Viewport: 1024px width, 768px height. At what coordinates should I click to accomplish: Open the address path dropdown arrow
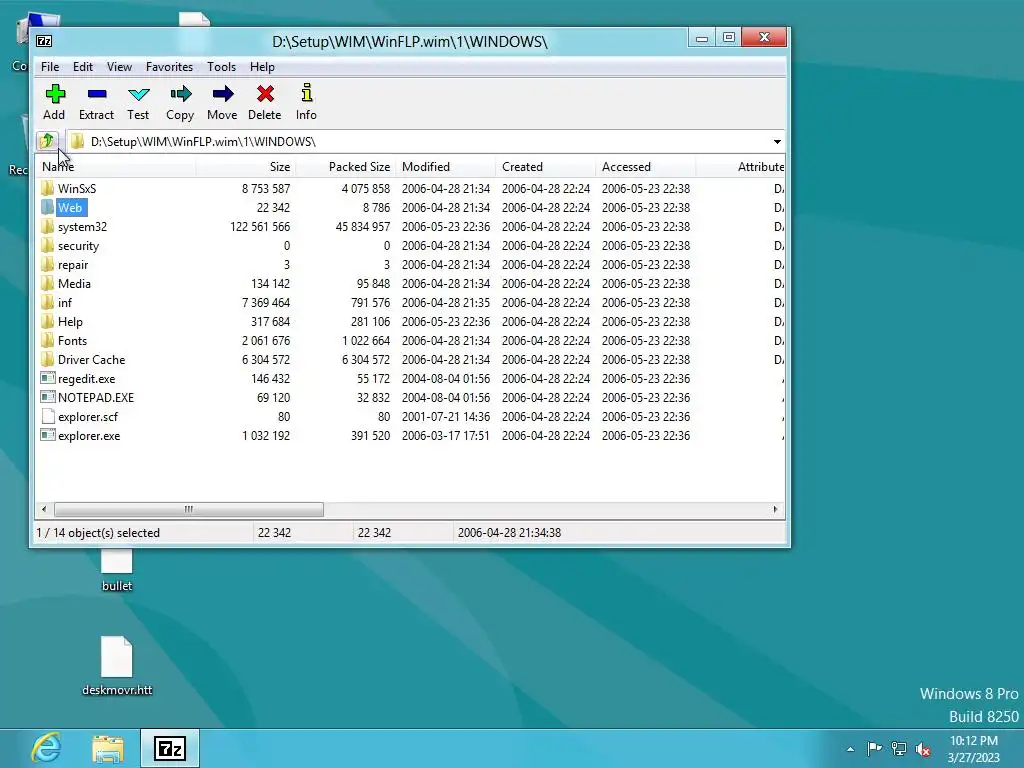coord(777,142)
